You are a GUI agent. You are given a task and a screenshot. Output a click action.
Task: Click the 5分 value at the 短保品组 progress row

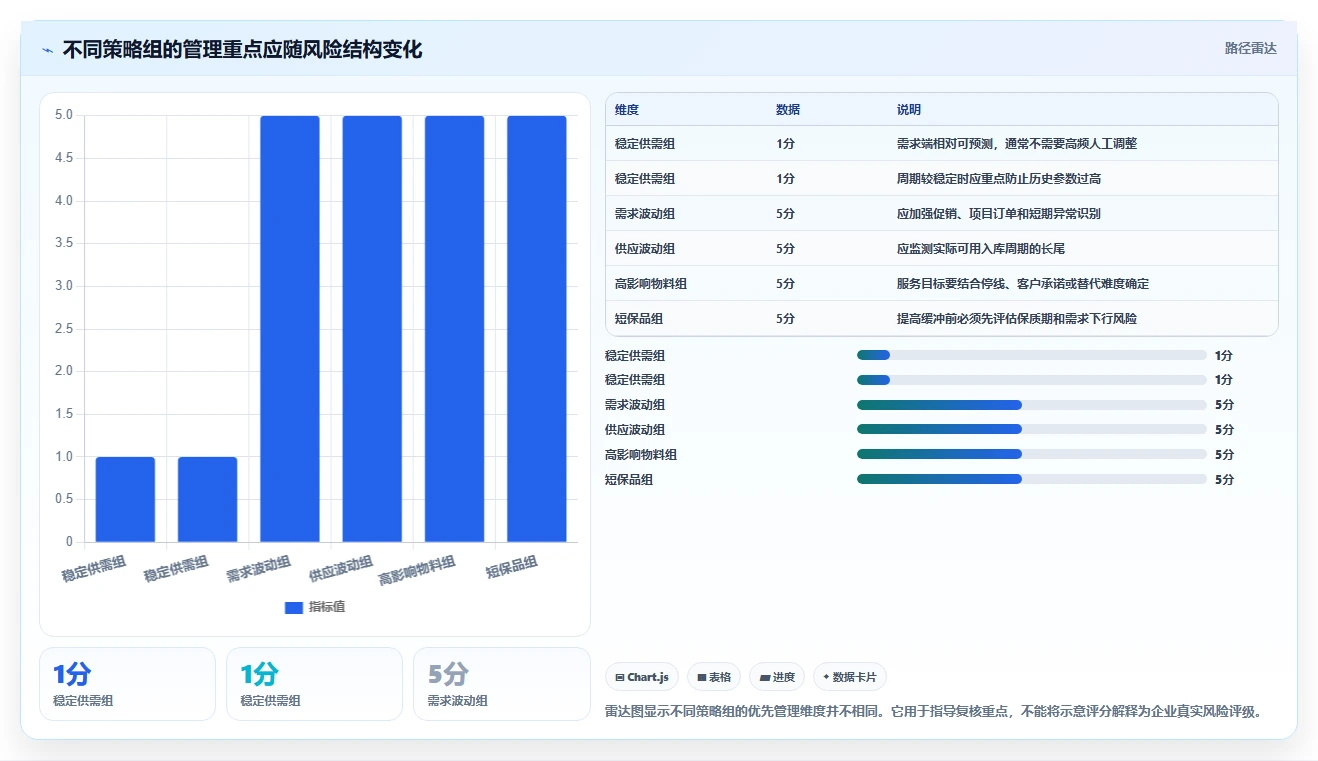(1225, 479)
